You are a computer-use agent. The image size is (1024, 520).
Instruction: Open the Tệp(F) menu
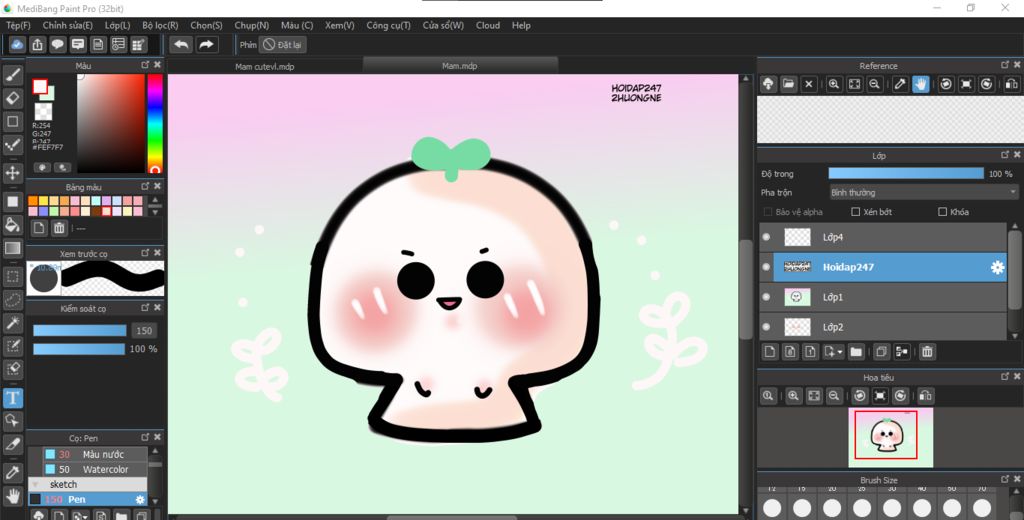coord(18,25)
